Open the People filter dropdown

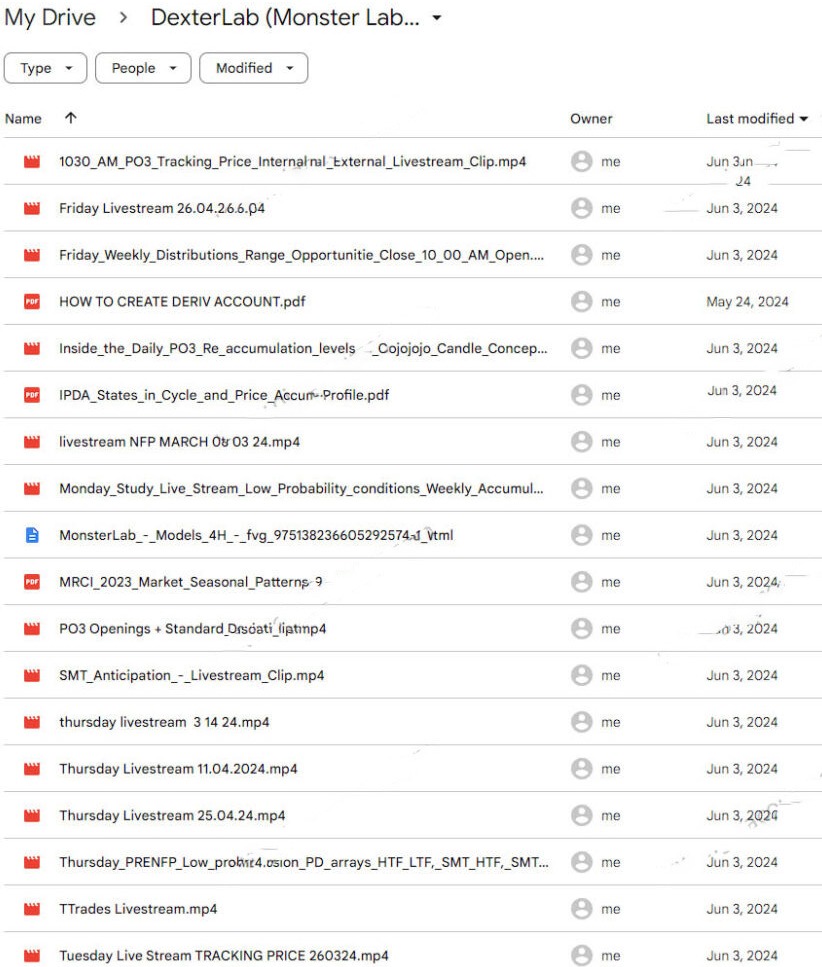(x=143, y=68)
